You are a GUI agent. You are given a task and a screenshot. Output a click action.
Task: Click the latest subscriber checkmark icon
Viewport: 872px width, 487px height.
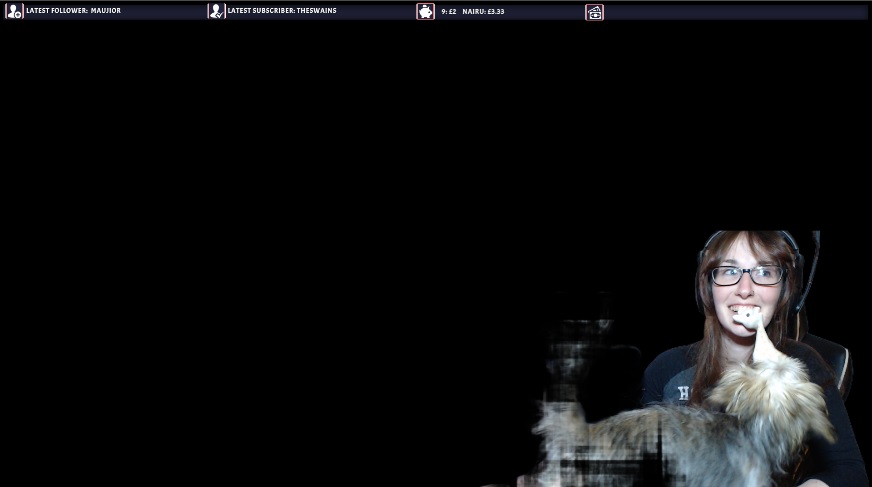pos(216,11)
